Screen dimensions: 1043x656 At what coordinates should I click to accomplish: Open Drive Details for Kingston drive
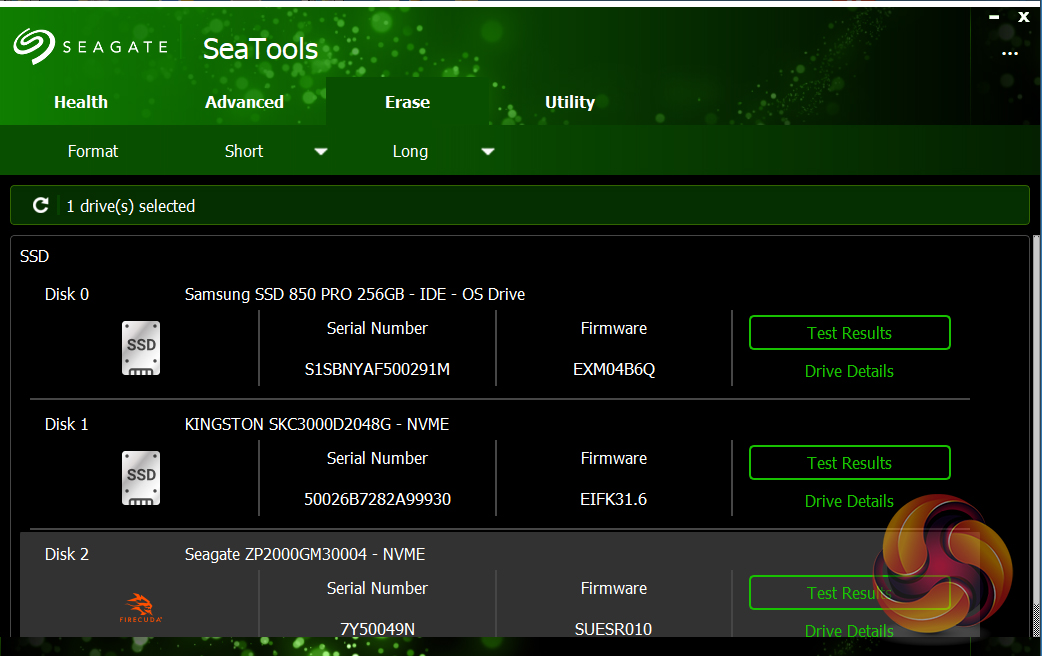pos(849,501)
